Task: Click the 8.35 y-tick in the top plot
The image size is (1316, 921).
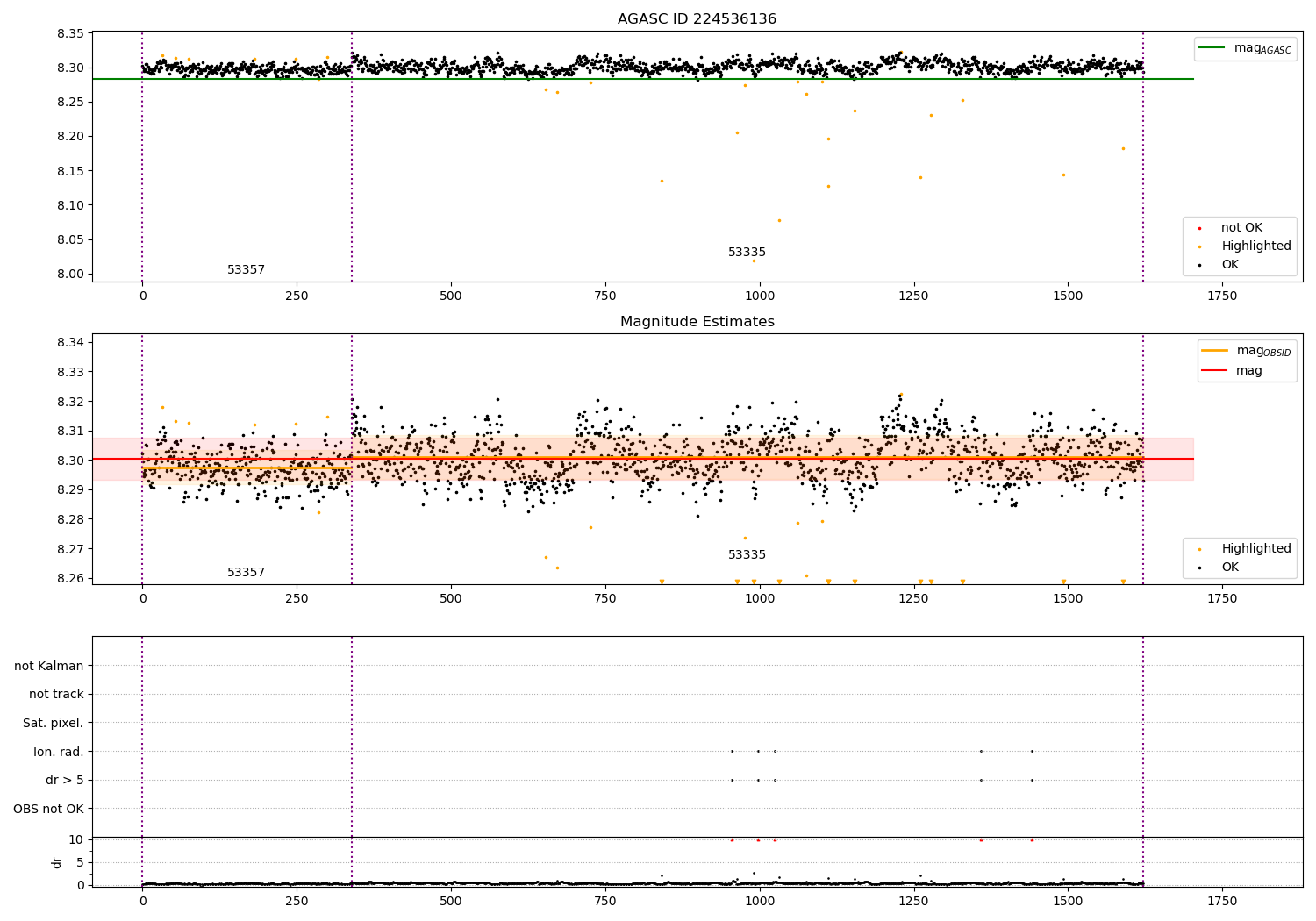Action: pos(70,34)
